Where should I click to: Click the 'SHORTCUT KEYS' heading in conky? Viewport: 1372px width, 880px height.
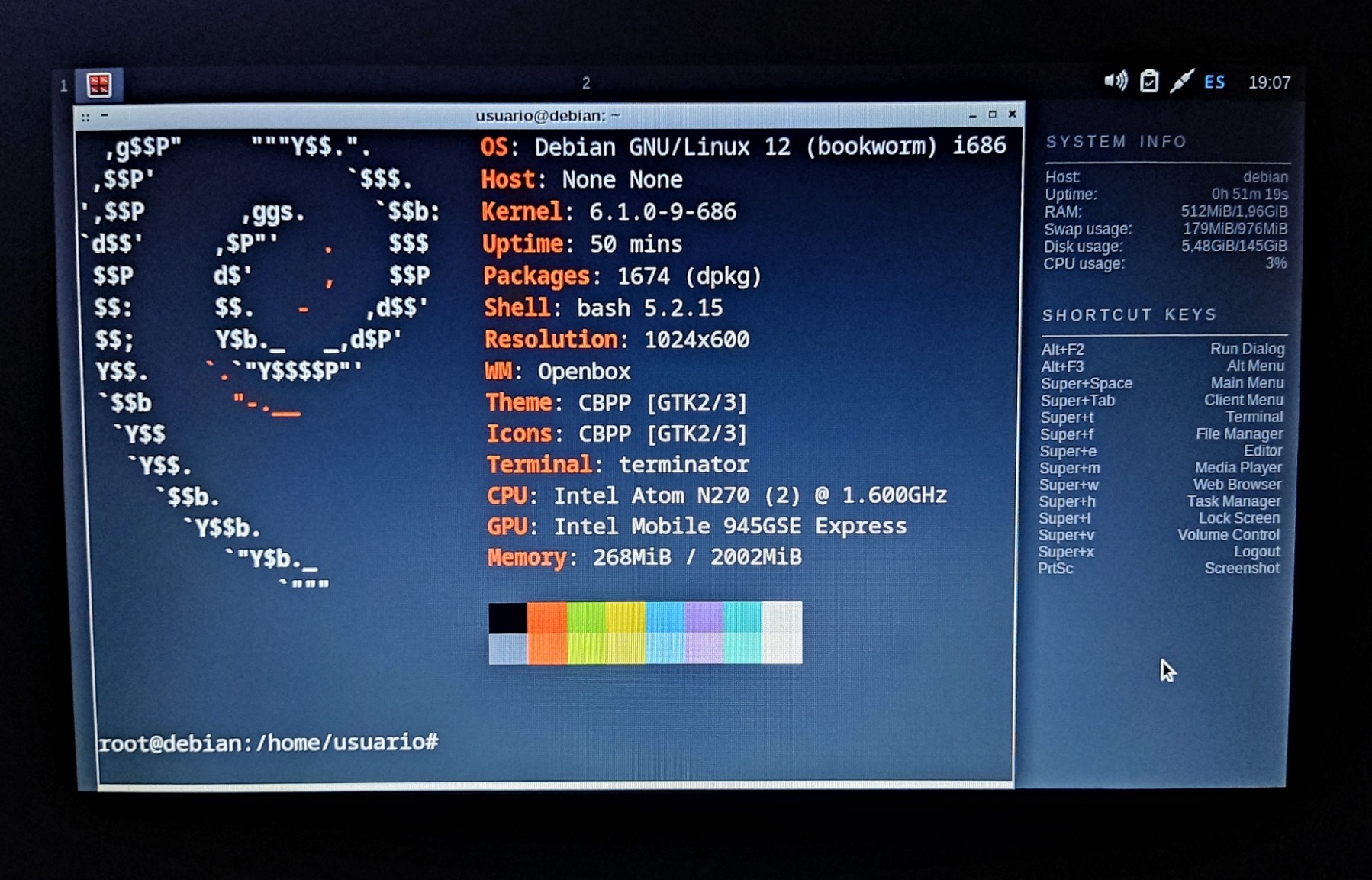1129,314
